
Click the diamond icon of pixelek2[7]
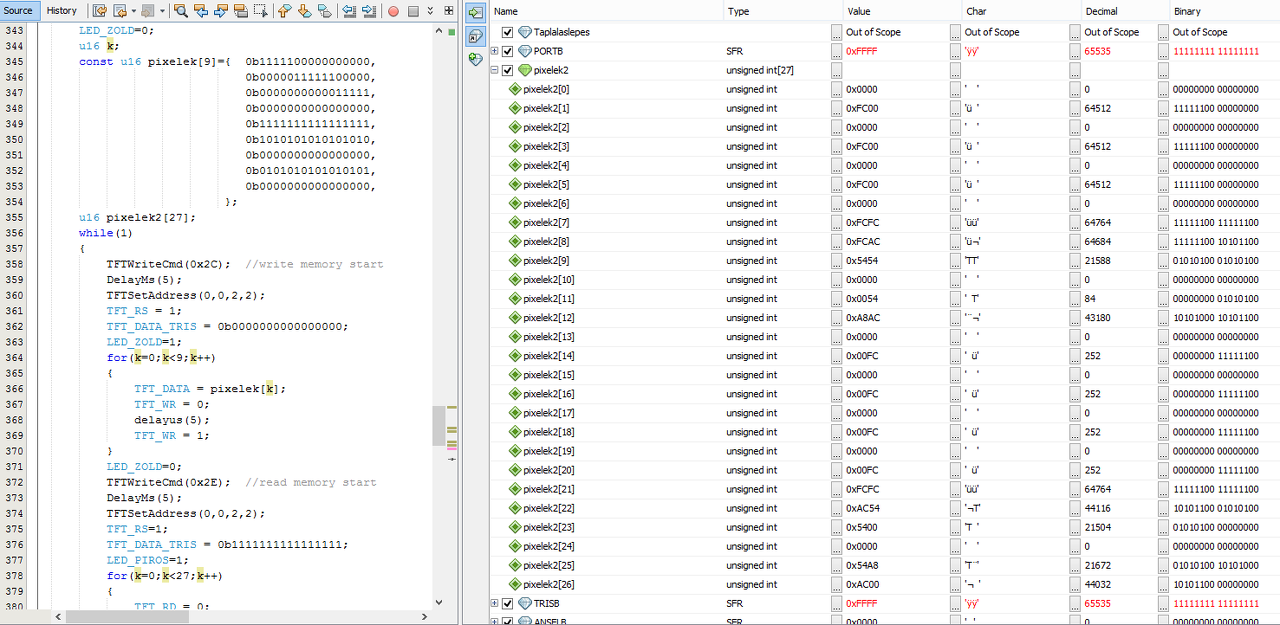click(515, 222)
